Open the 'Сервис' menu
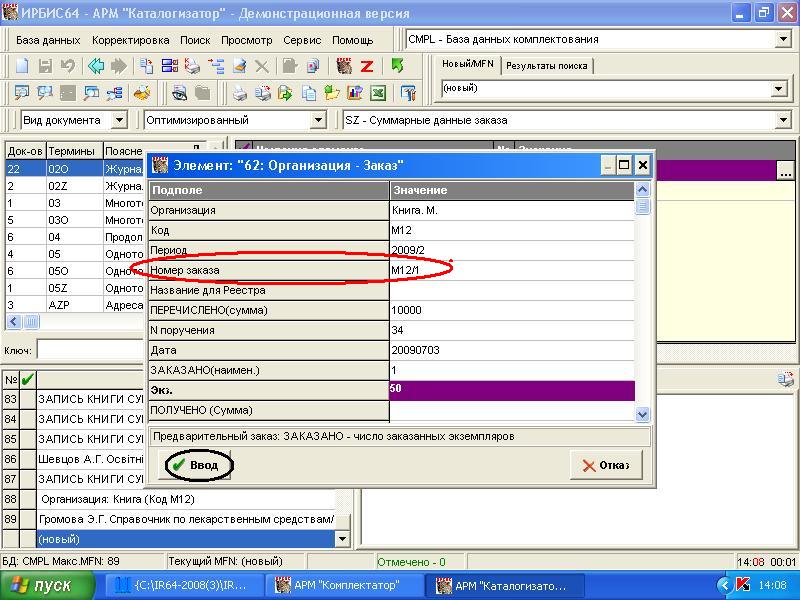 (x=302, y=40)
